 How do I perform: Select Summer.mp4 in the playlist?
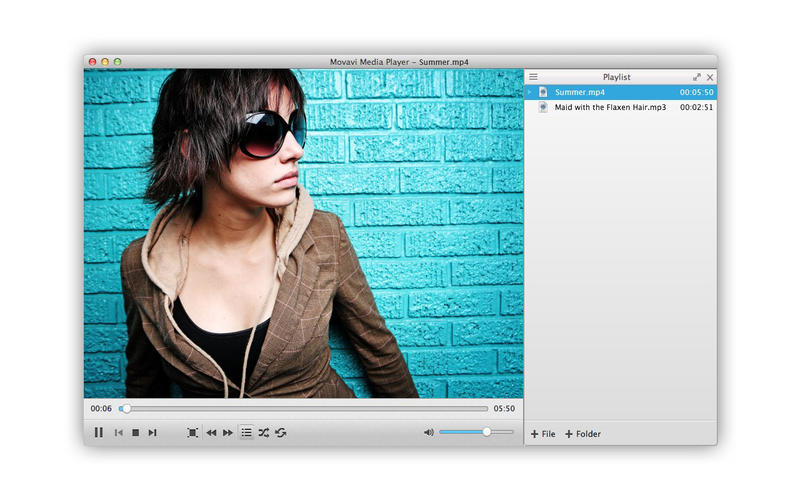tap(620, 92)
